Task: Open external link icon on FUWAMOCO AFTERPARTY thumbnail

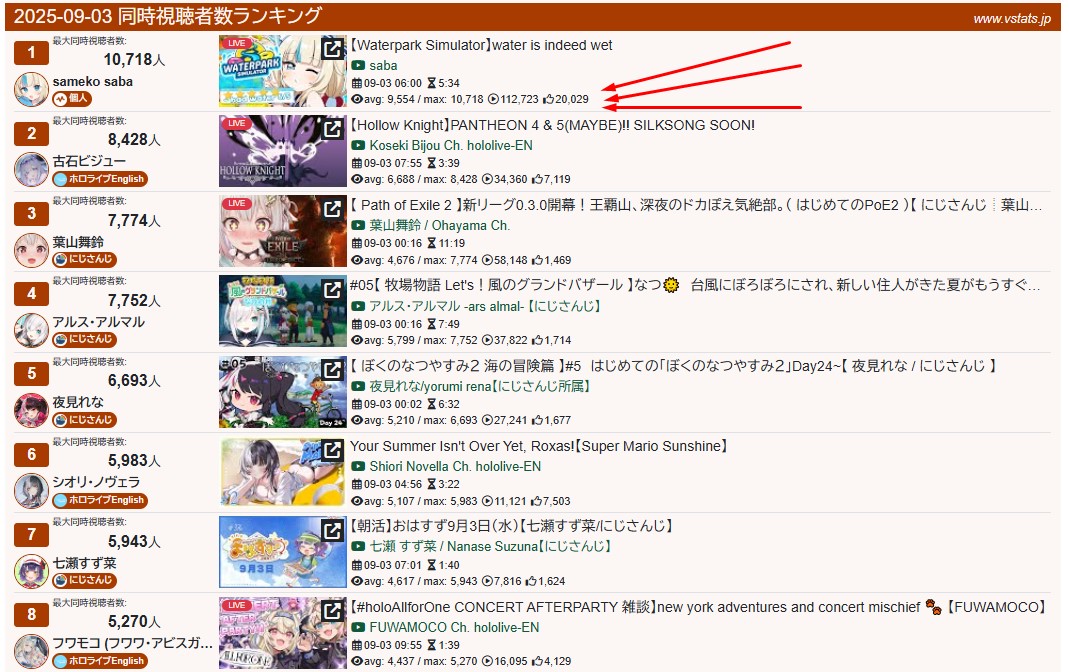Action: click(332, 610)
